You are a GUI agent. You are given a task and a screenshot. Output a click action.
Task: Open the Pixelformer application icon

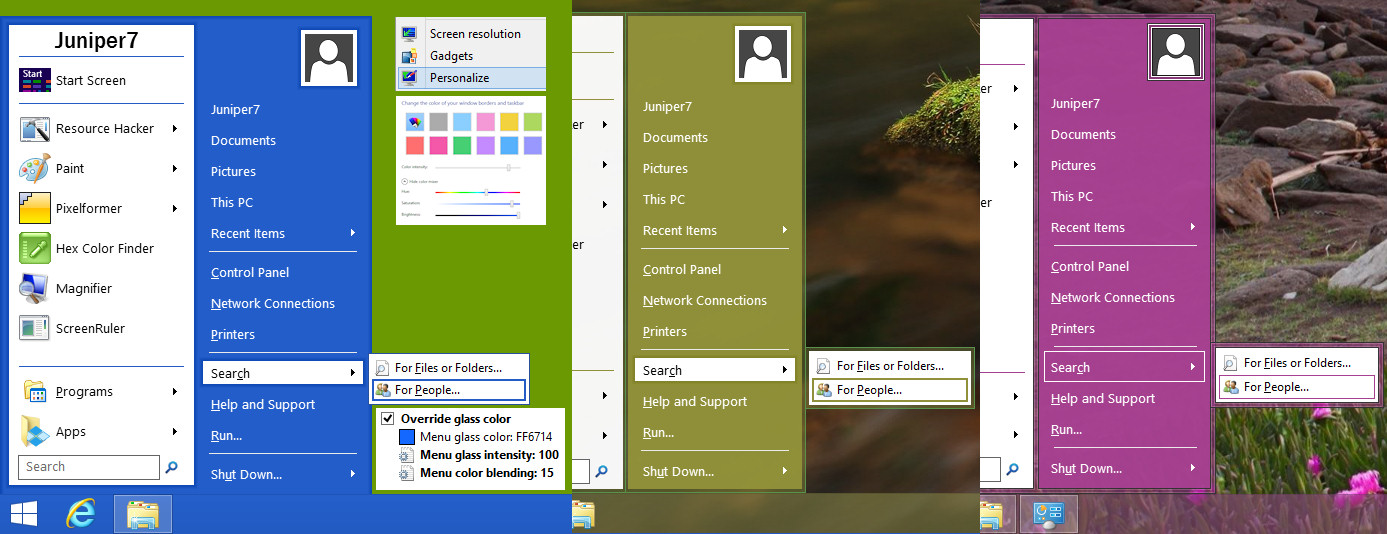[35, 209]
